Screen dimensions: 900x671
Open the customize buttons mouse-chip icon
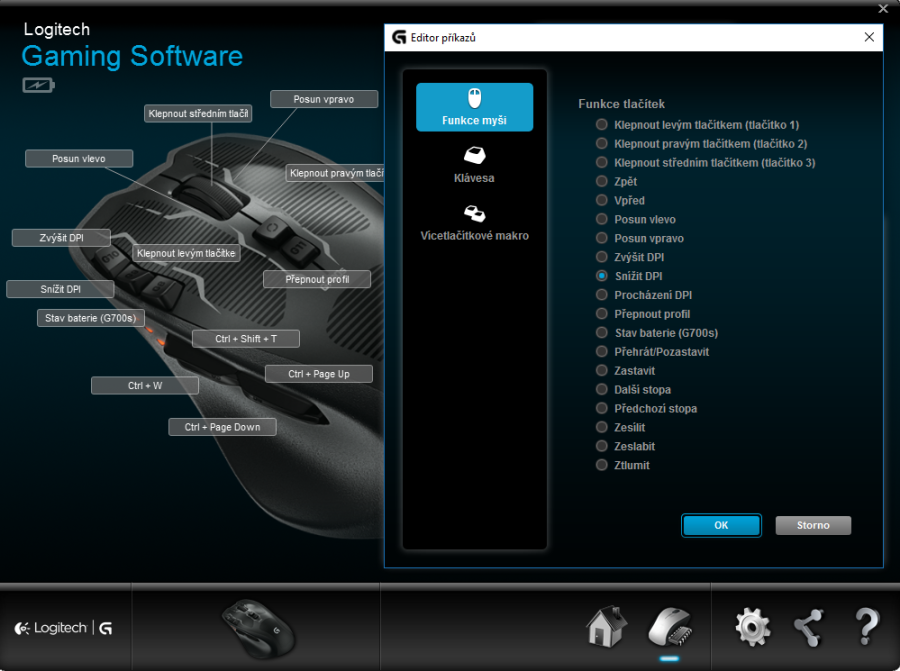[x=669, y=627]
